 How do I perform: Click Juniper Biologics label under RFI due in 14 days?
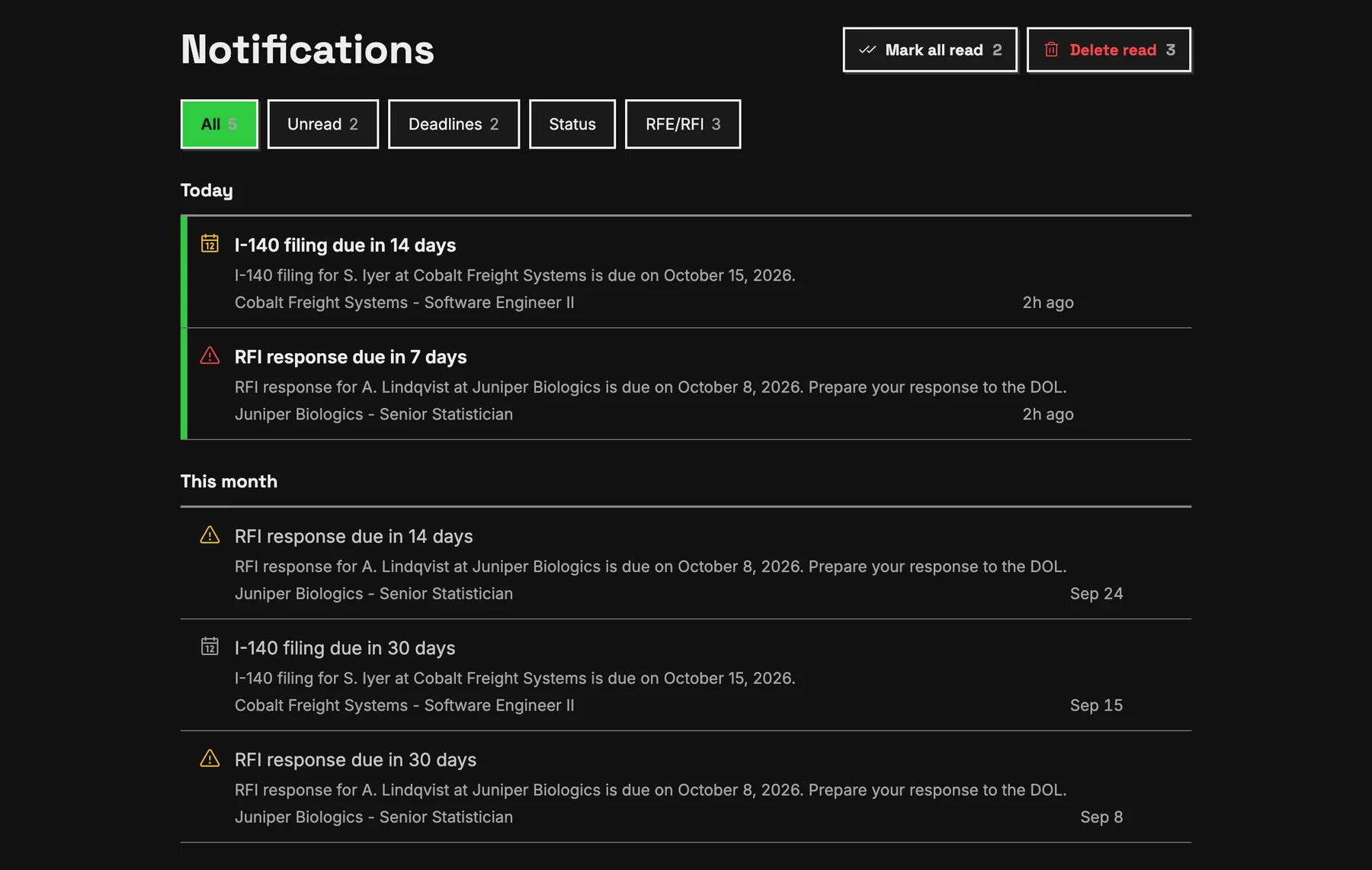[373, 593]
